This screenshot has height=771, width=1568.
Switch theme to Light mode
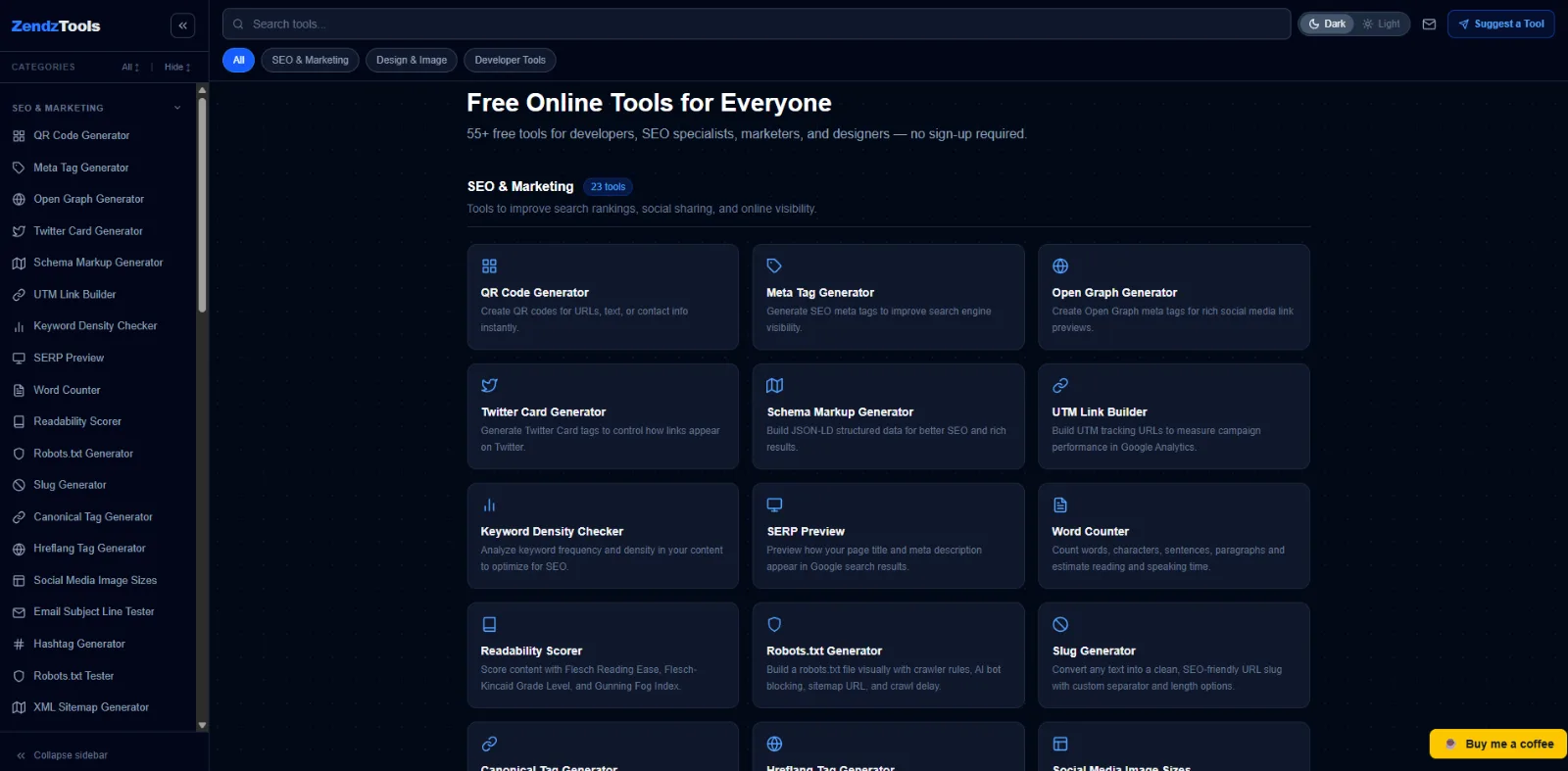pos(1381,24)
